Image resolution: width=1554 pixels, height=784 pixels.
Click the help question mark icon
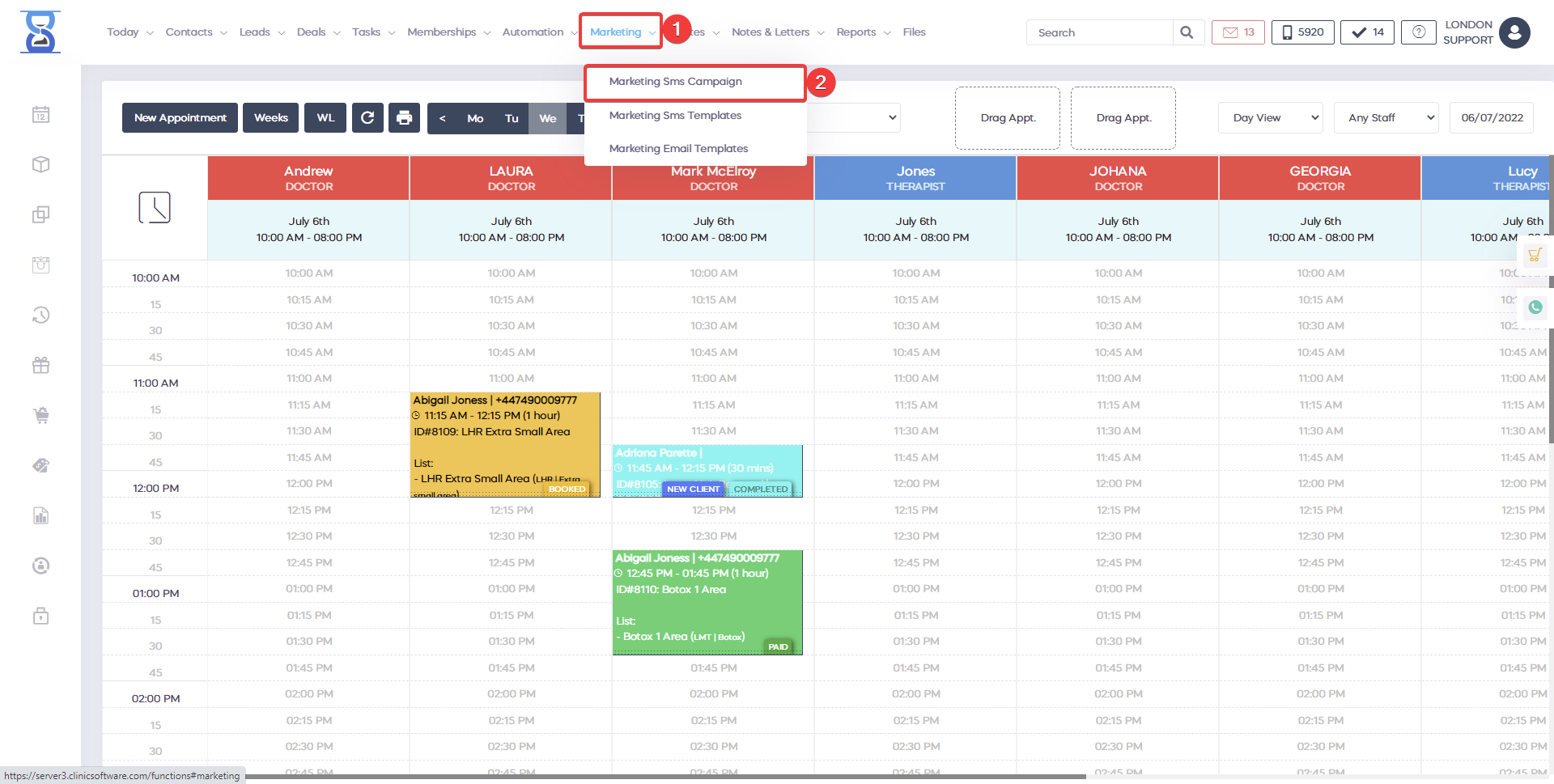[x=1418, y=32]
